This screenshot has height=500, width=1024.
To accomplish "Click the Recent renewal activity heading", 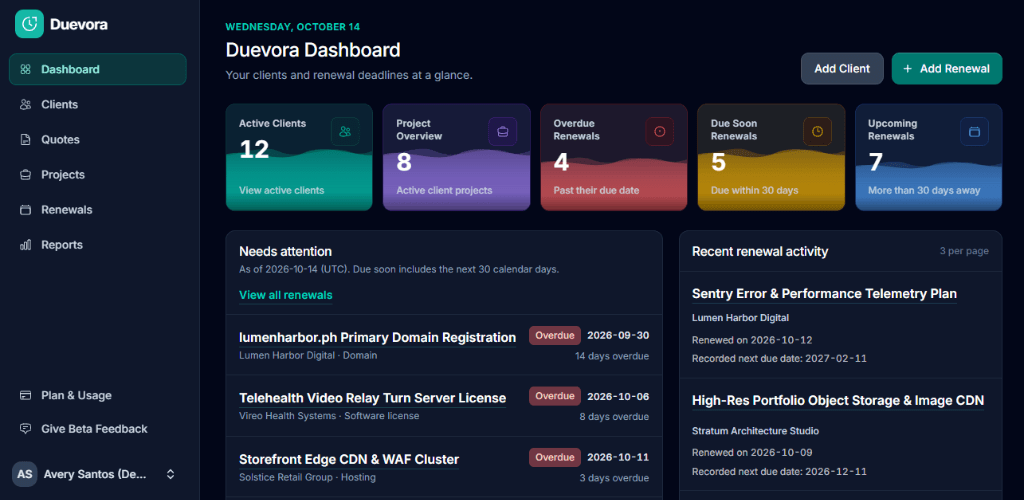I will (760, 251).
